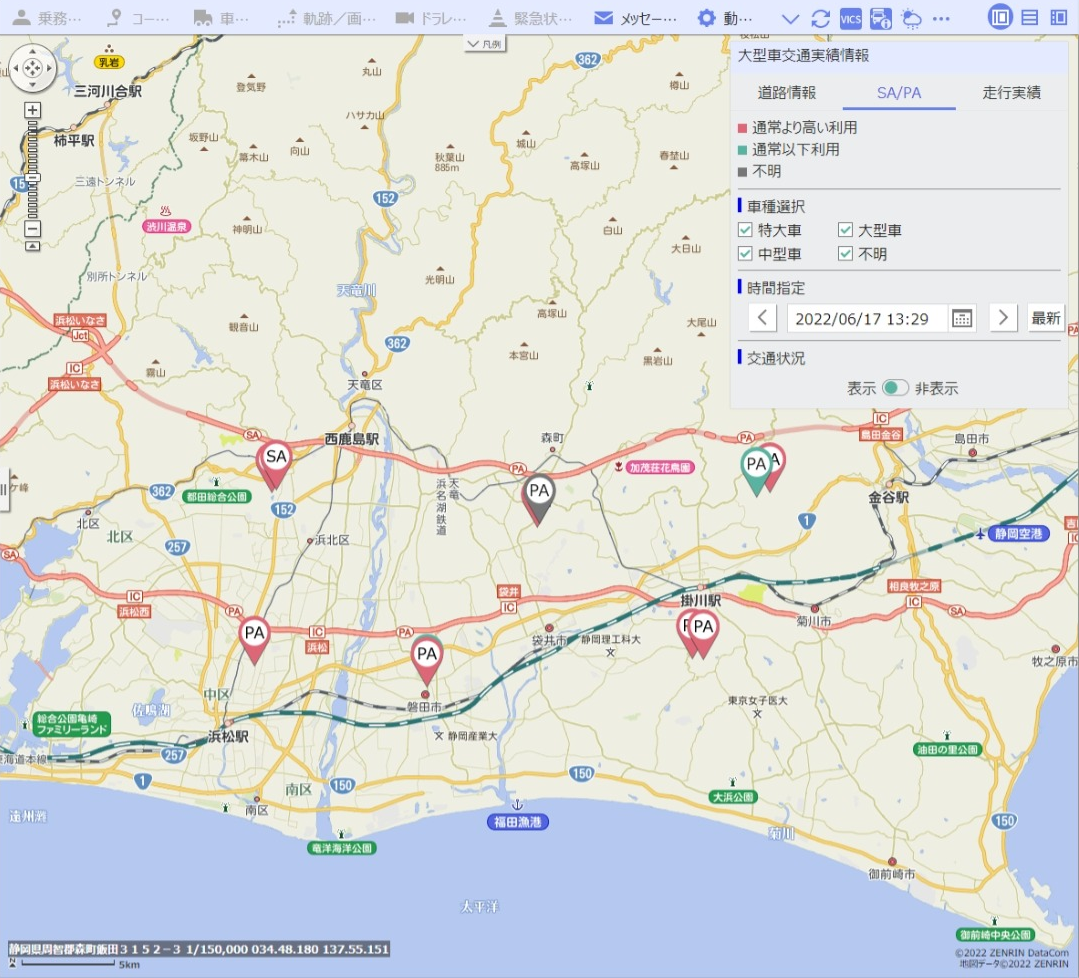The image size is (1079, 978).
Task: Open the 動… gear settings menu
Action: point(725,18)
